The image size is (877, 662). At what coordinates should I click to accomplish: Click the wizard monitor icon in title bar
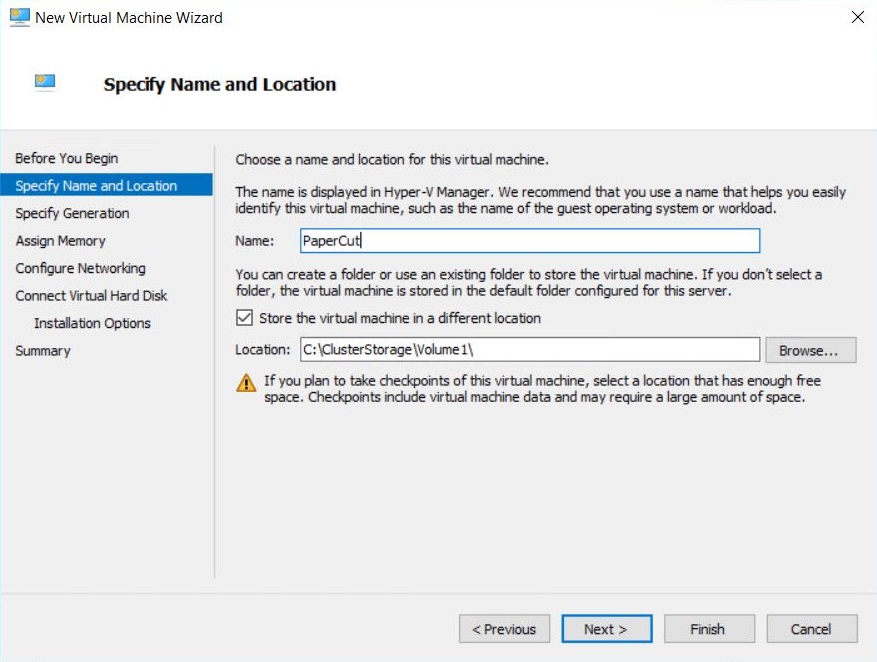pos(20,17)
